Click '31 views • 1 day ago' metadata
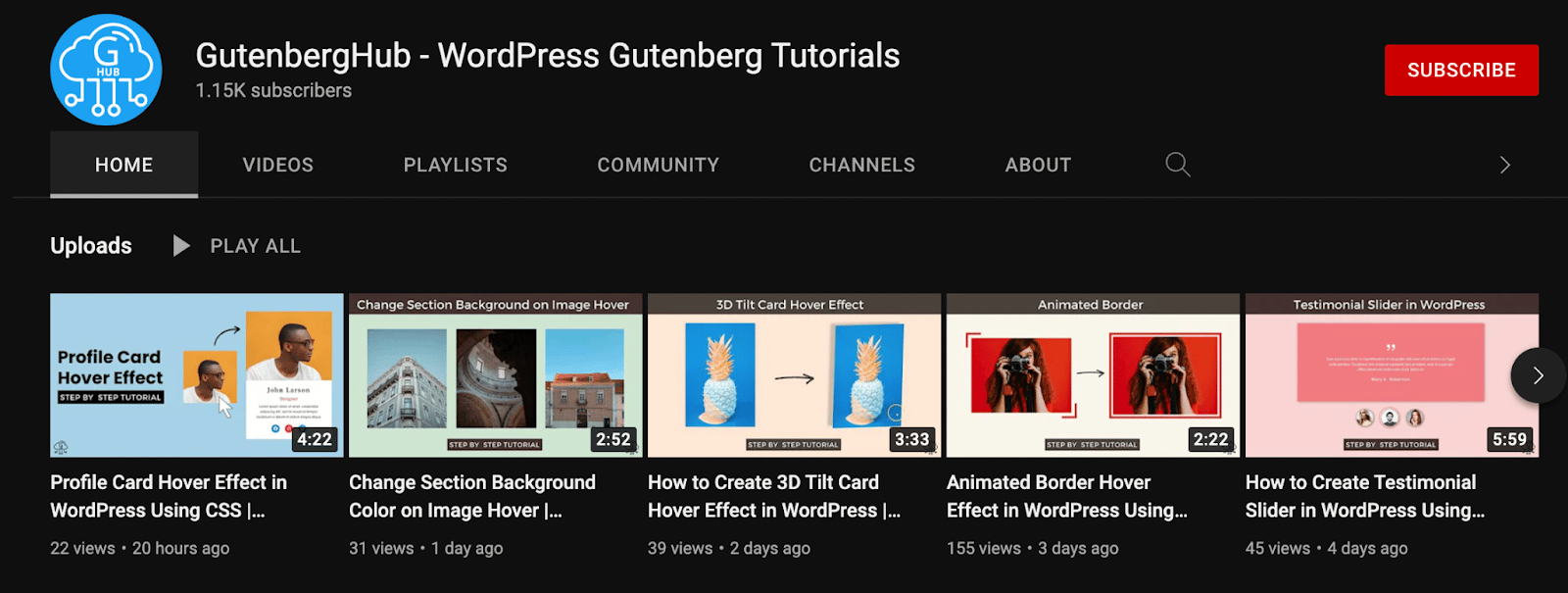This screenshot has height=593, width=1568. pos(426,549)
